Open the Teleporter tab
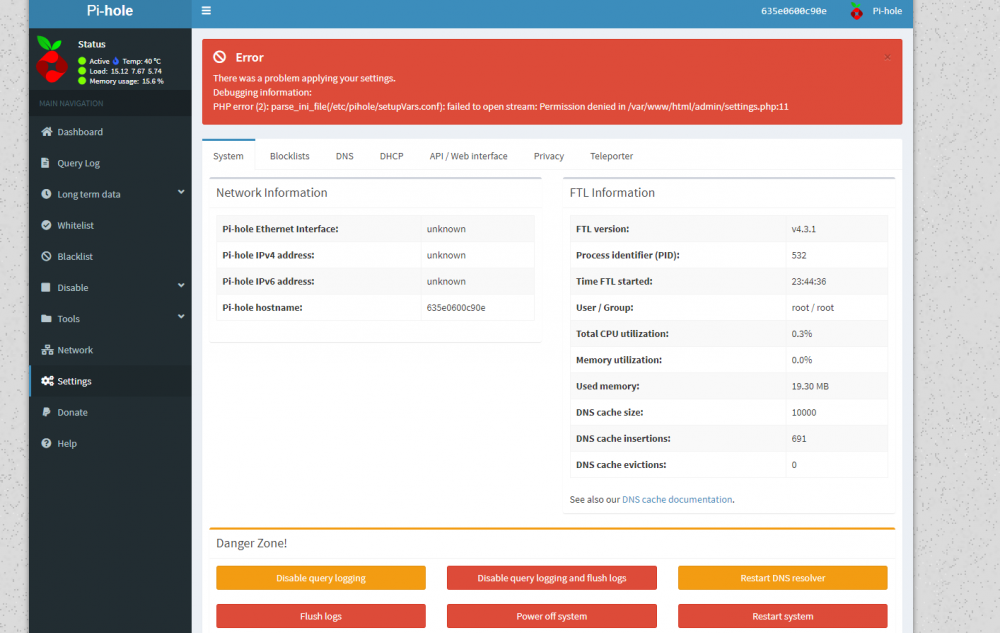 click(x=612, y=156)
